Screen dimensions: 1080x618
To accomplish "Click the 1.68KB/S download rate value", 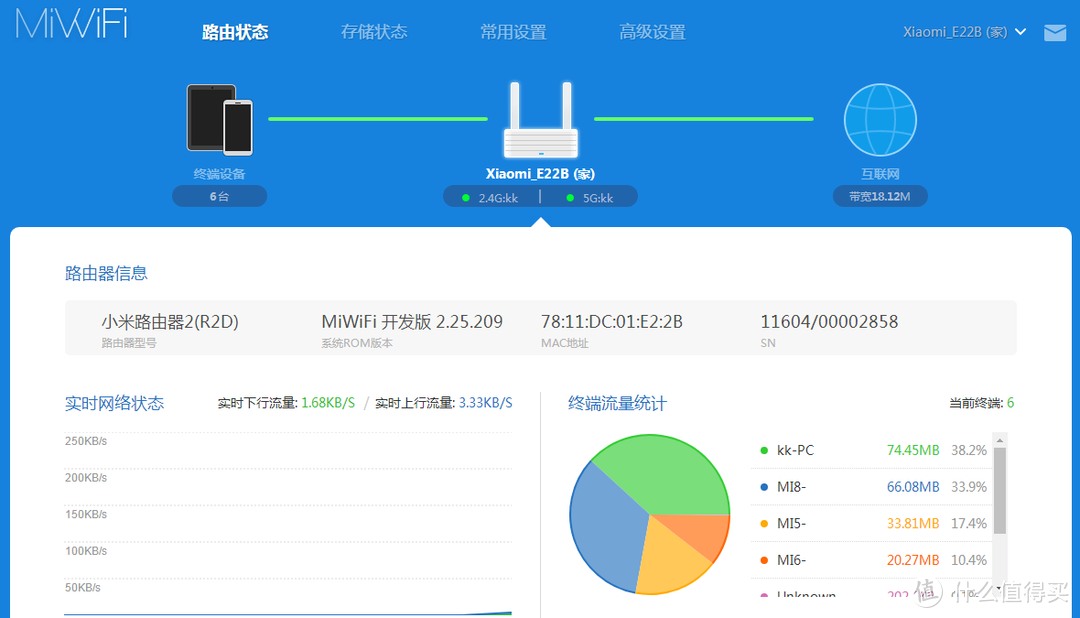I will (x=329, y=403).
